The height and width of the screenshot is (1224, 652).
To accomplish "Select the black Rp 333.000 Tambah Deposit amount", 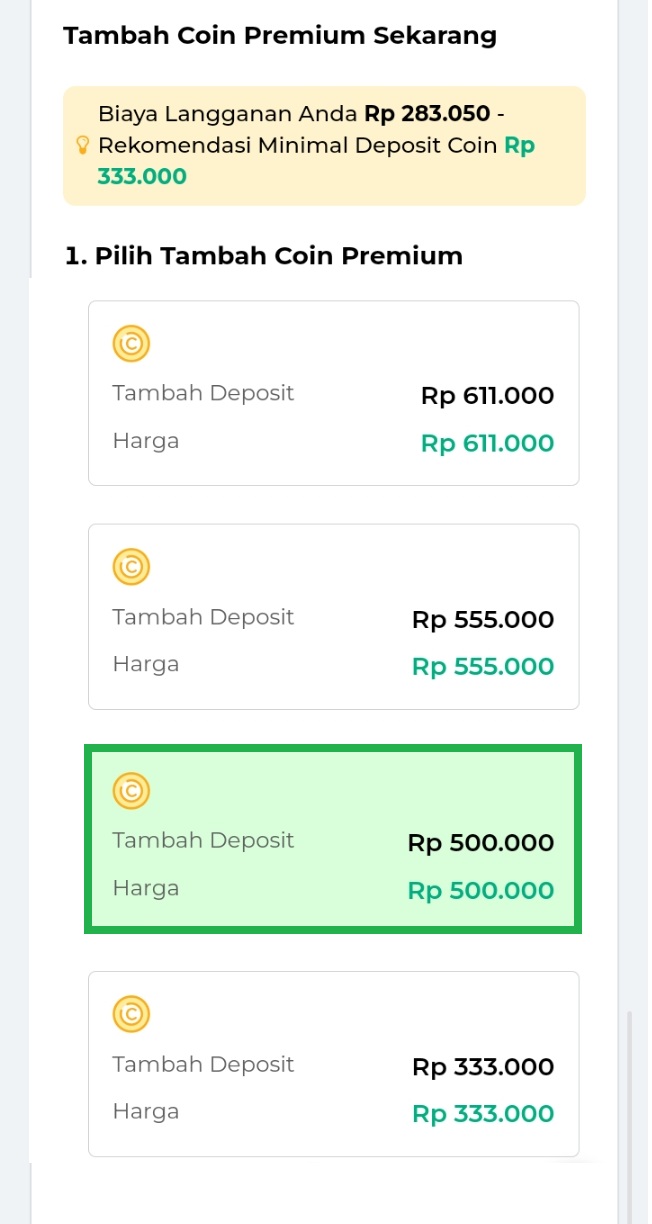I will pos(483,1067).
